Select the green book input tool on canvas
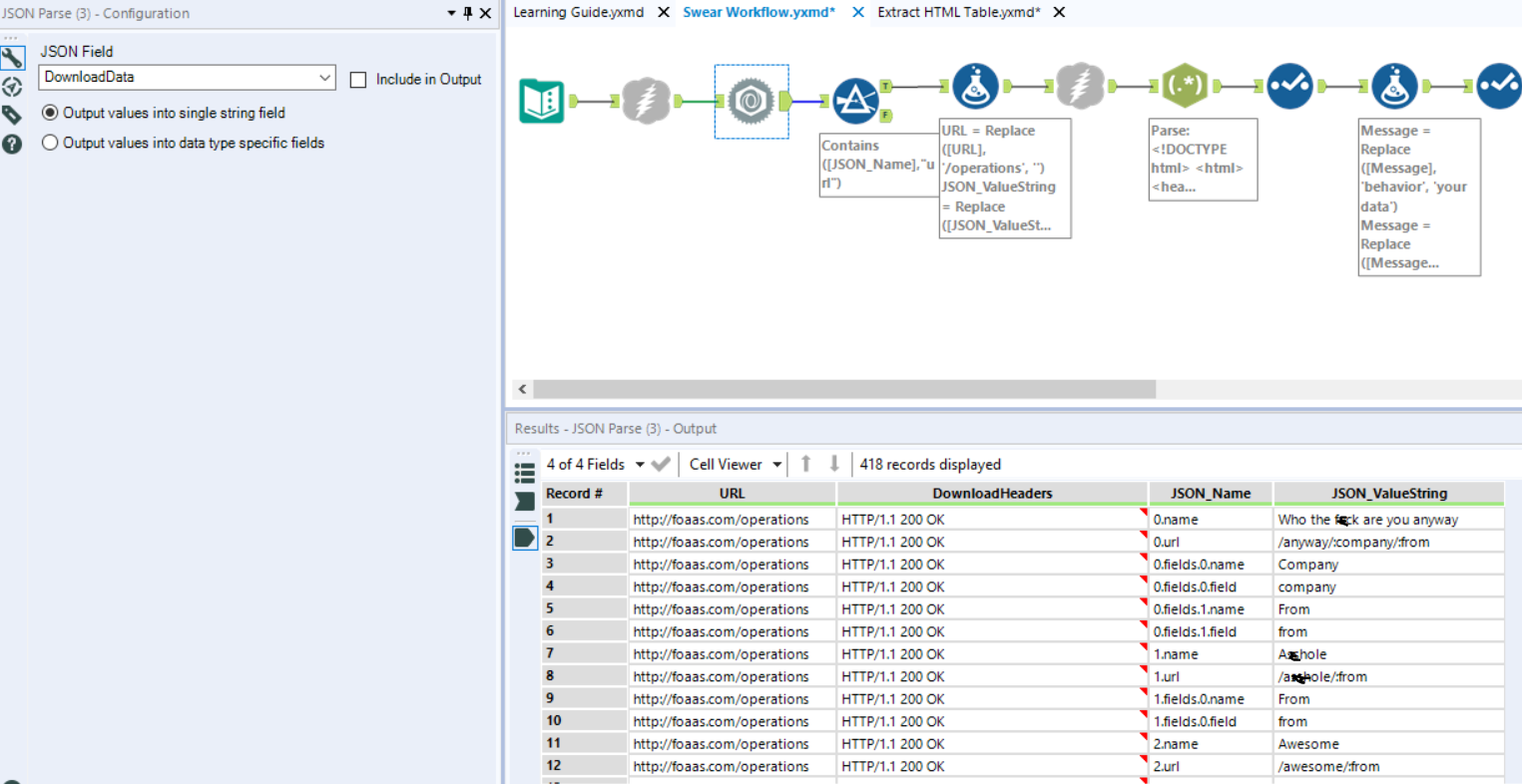 click(542, 101)
